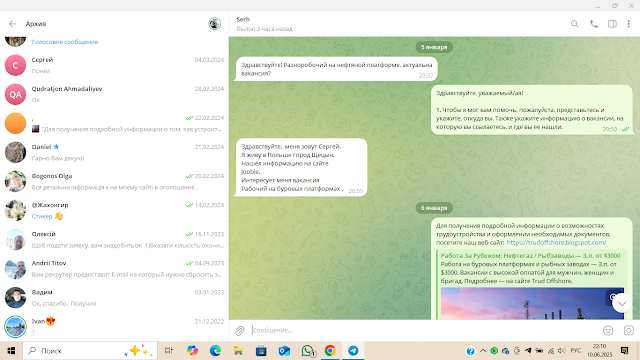Open the trudoffshore.blogspot.com link
The image size is (640, 360).
[x=556, y=242]
